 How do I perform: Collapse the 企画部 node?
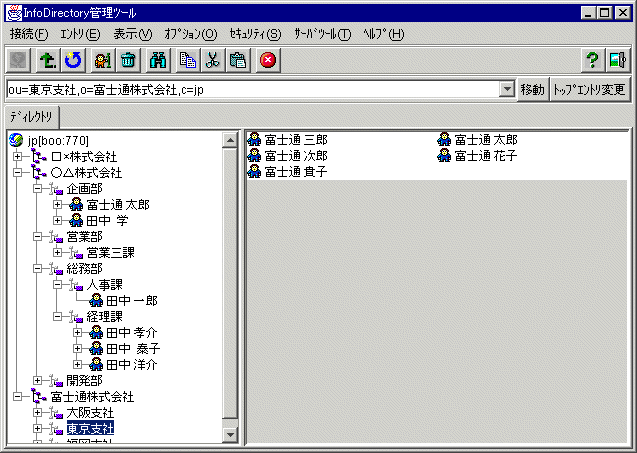click(37, 189)
